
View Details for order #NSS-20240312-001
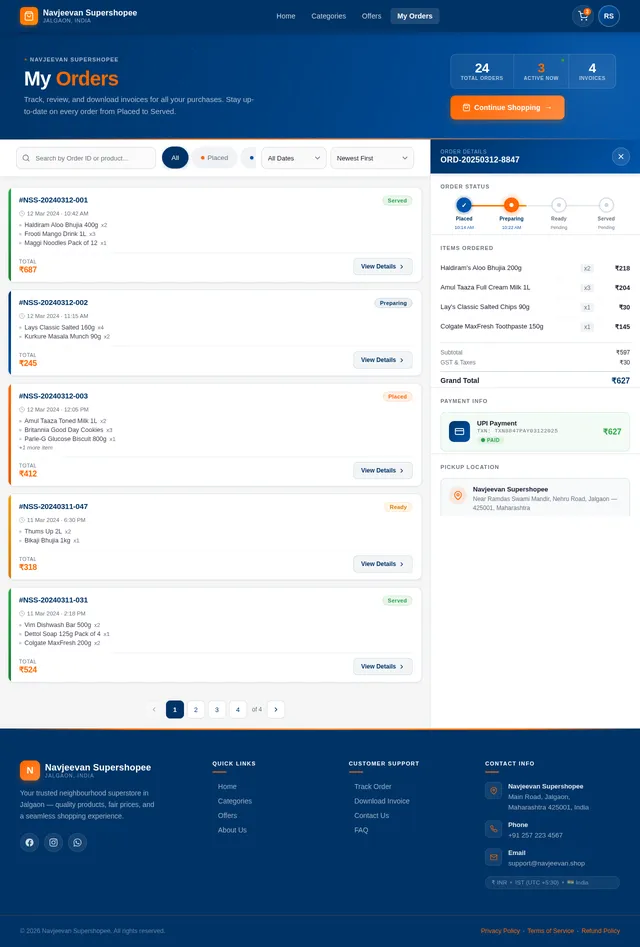point(382,266)
